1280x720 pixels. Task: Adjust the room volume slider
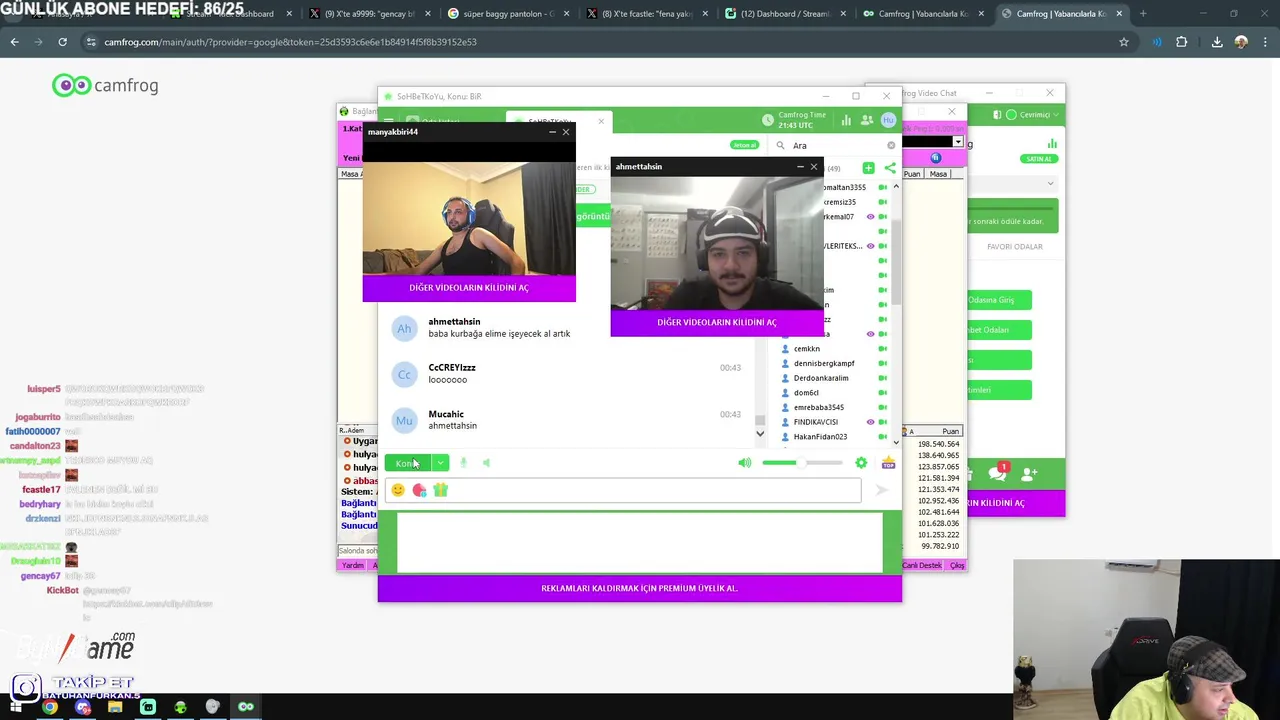pos(802,463)
